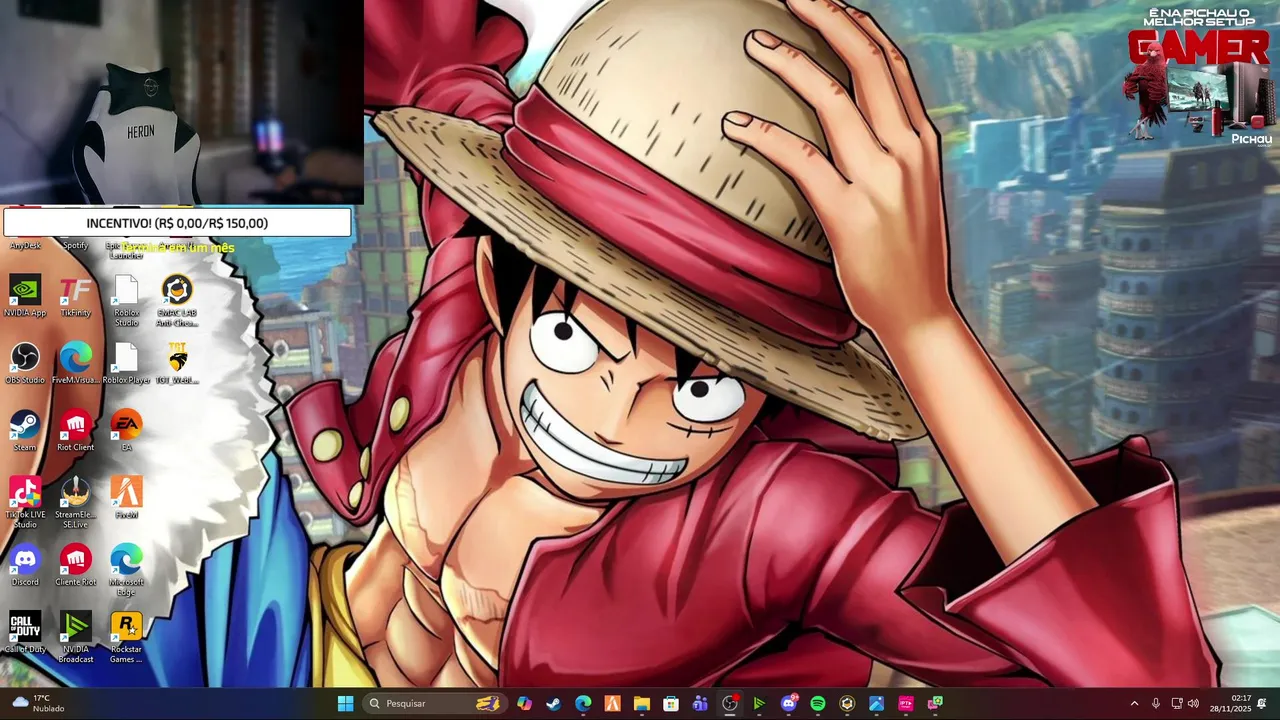Open Spotify from the taskbar
Viewport: 1280px width, 720px height.
818,703
